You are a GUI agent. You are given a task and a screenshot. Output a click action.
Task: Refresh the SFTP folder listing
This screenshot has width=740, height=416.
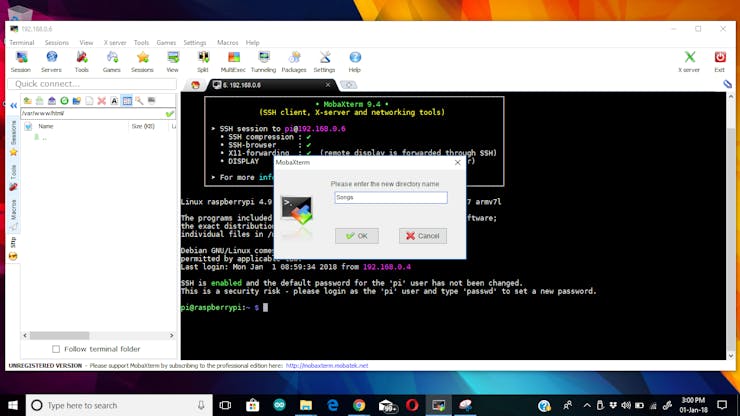point(64,101)
